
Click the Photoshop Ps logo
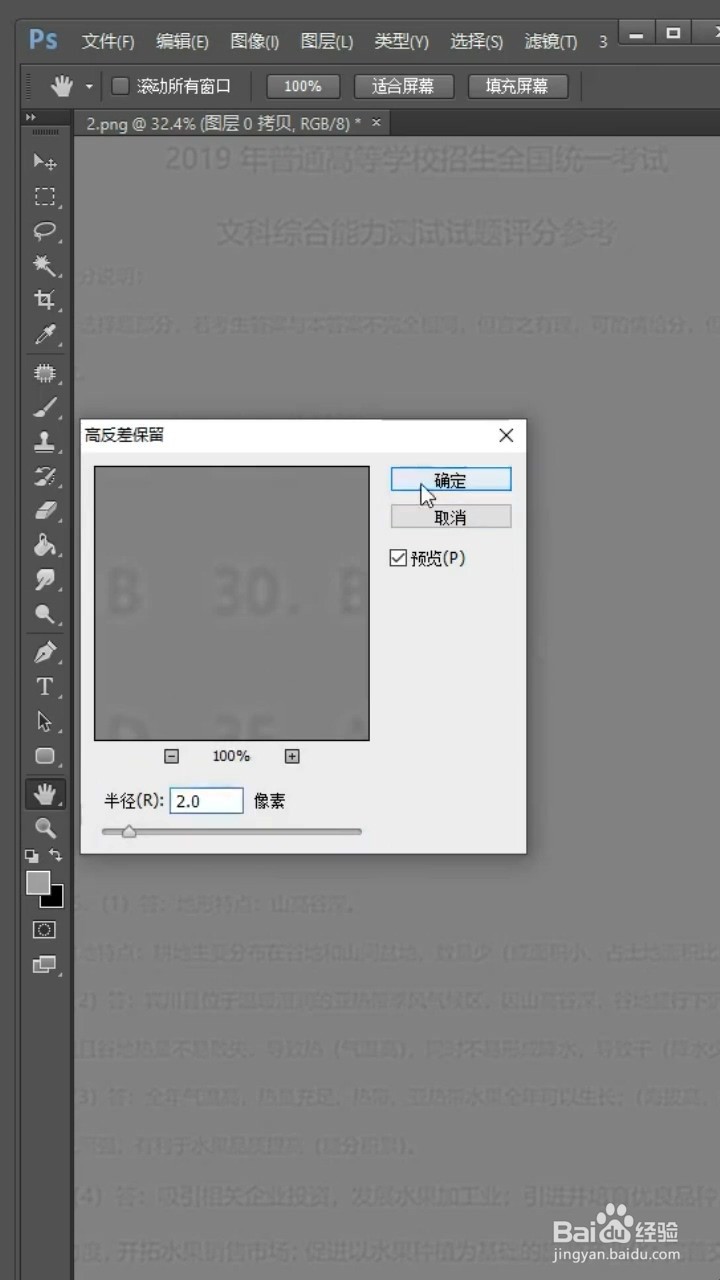[x=43, y=39]
